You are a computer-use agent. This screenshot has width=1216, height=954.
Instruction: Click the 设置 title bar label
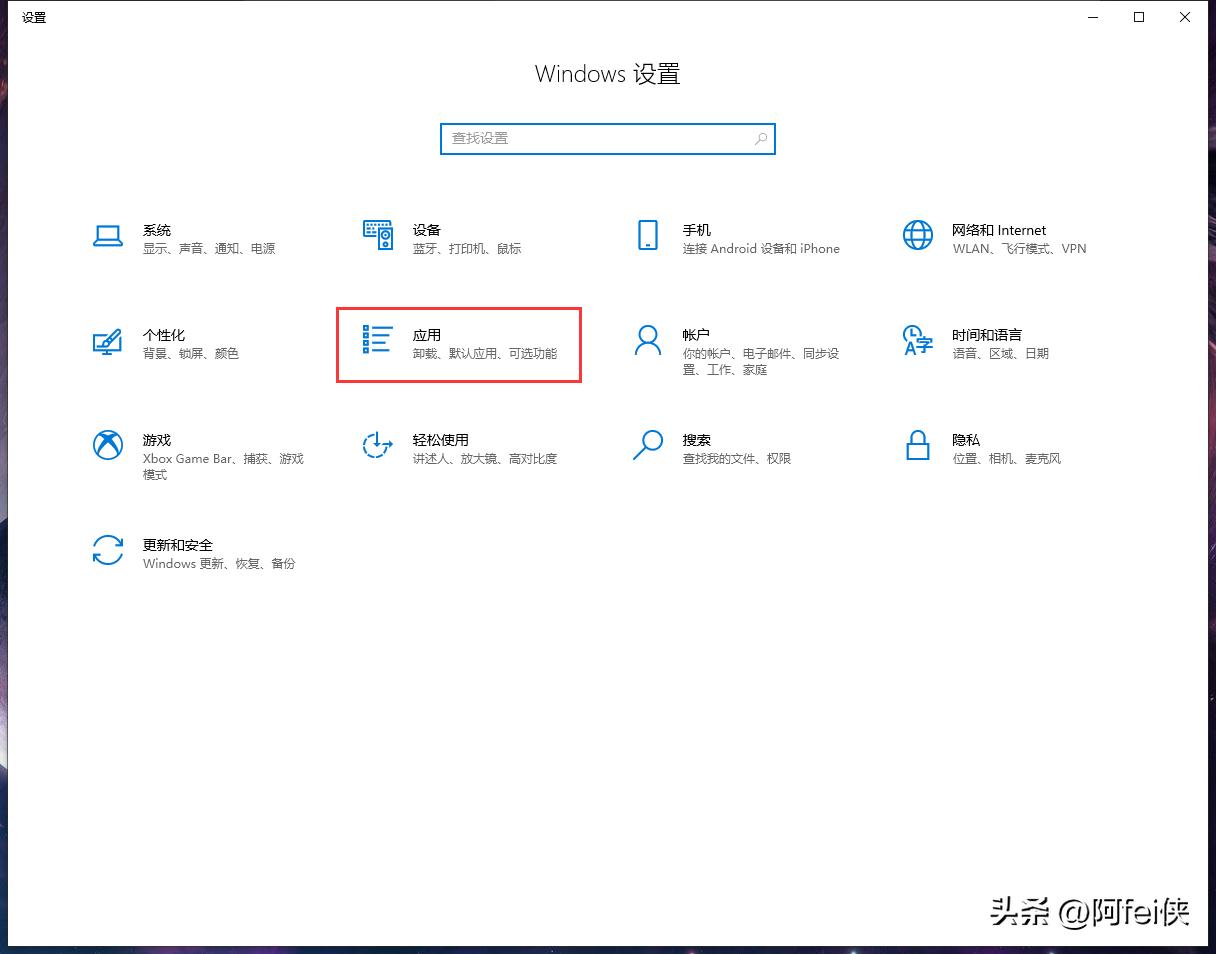coord(35,17)
